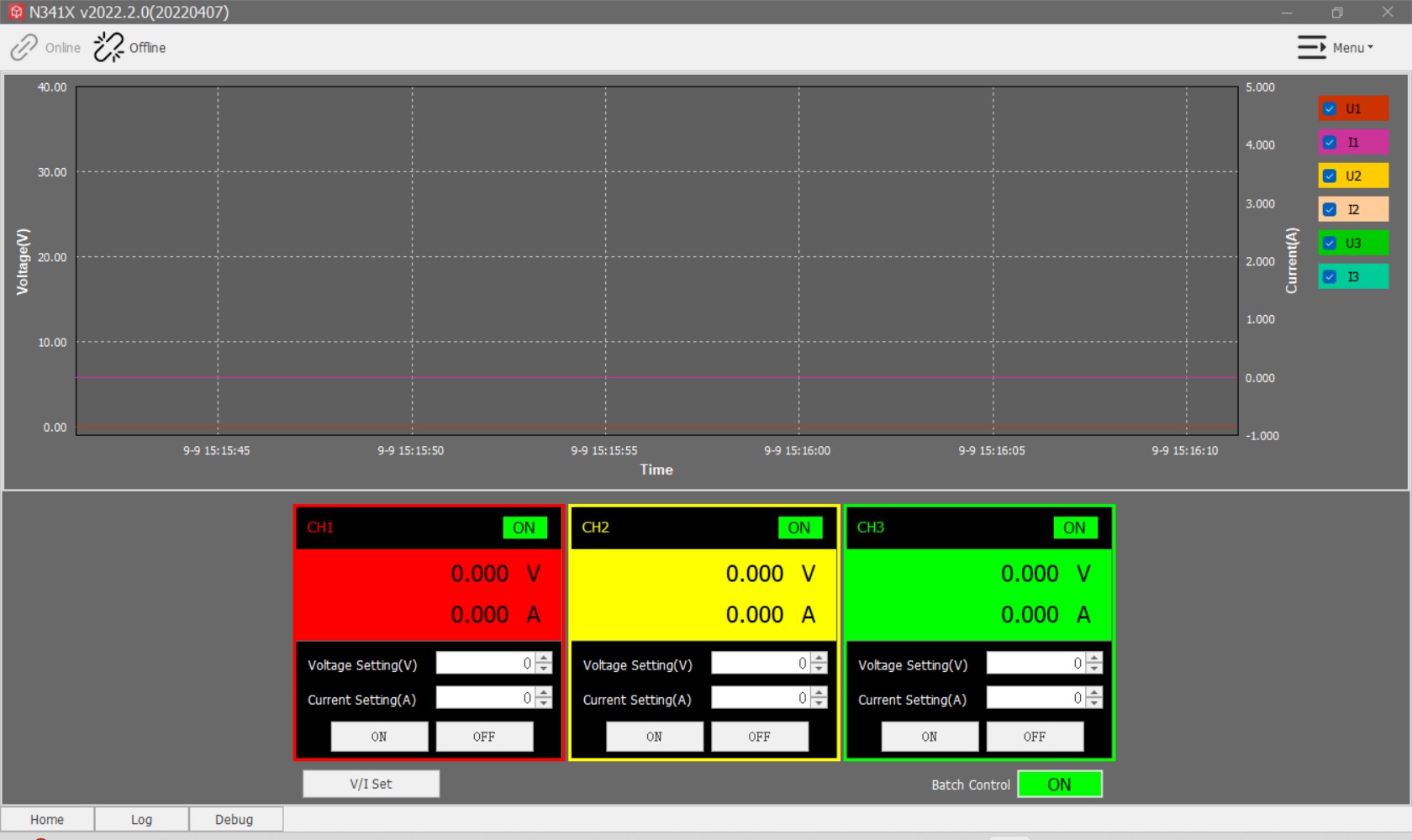Click the Offline label text
The height and width of the screenshot is (840, 1412).
(148, 48)
